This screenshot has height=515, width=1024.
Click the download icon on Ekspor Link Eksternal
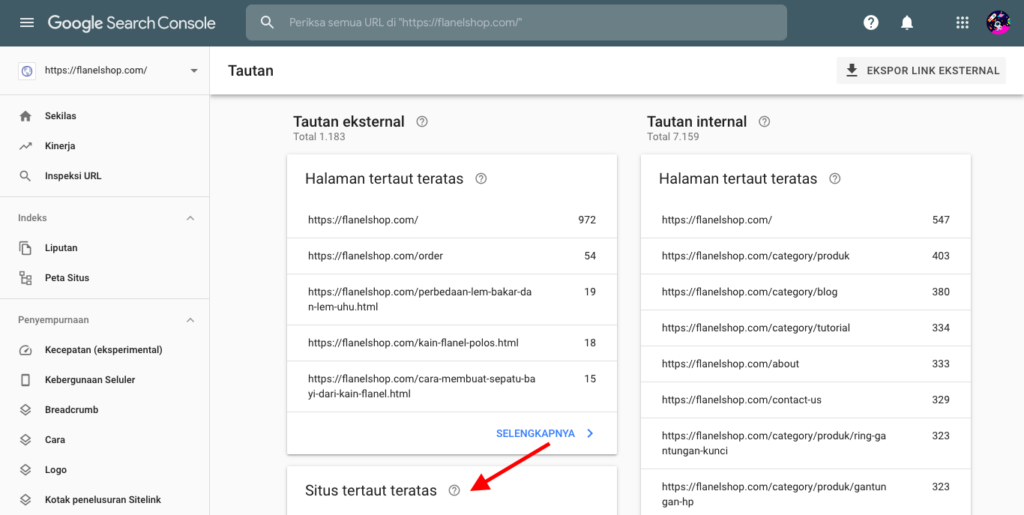click(852, 70)
